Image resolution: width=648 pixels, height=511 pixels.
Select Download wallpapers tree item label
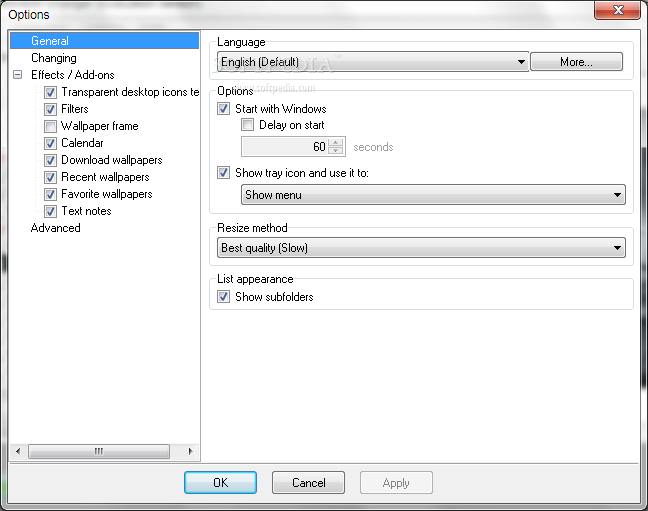coord(112,160)
